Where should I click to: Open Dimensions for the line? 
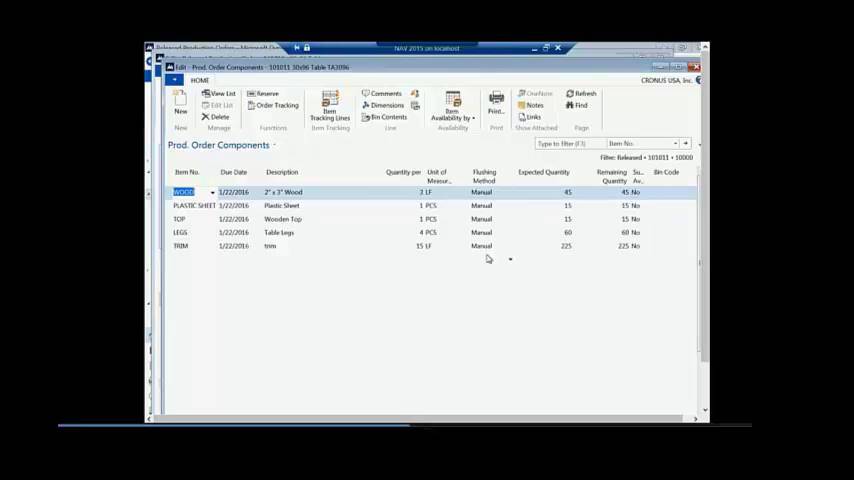(x=383, y=106)
